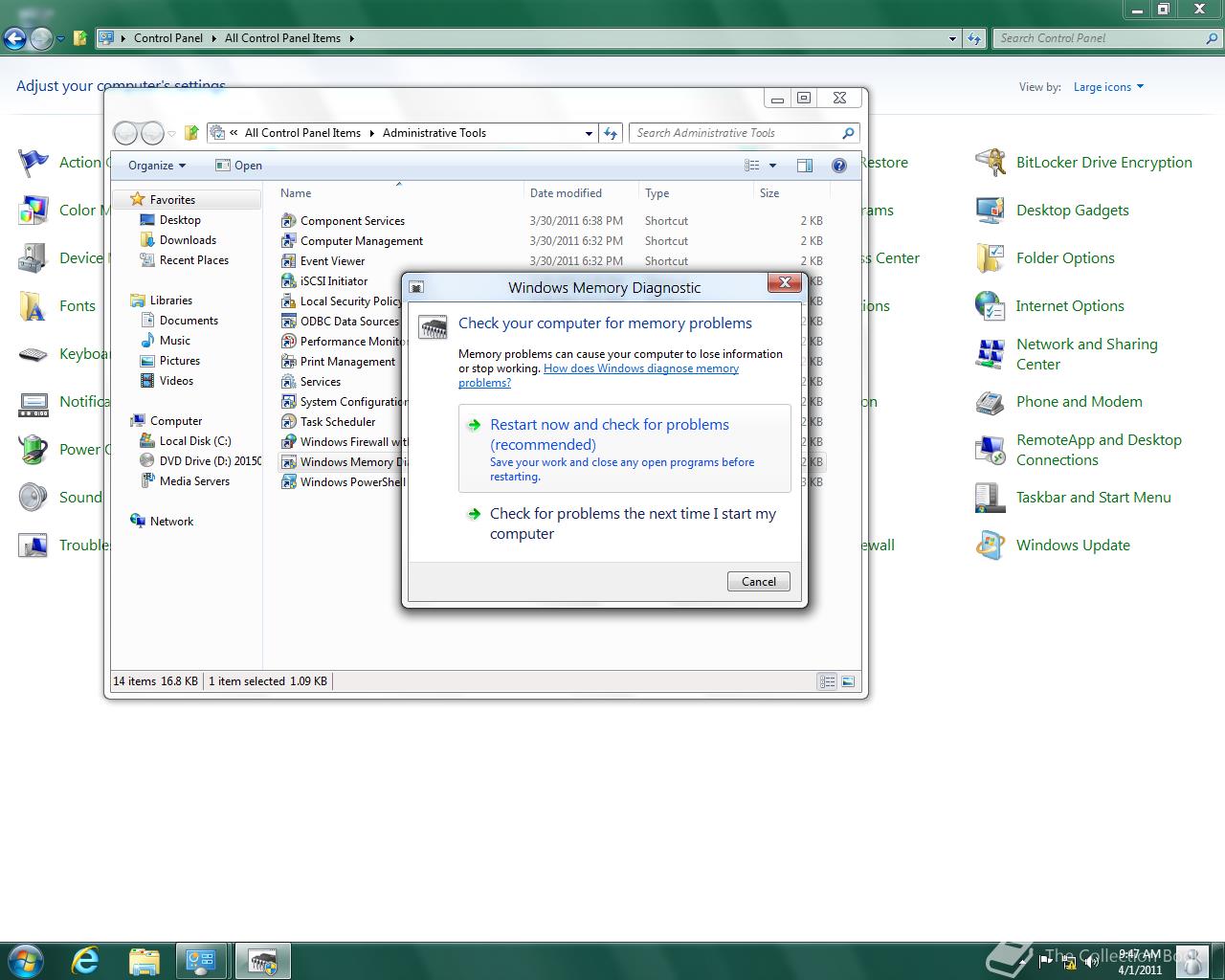The width and height of the screenshot is (1225, 980).
Task: Open the Start menu orb
Action: coord(26,961)
